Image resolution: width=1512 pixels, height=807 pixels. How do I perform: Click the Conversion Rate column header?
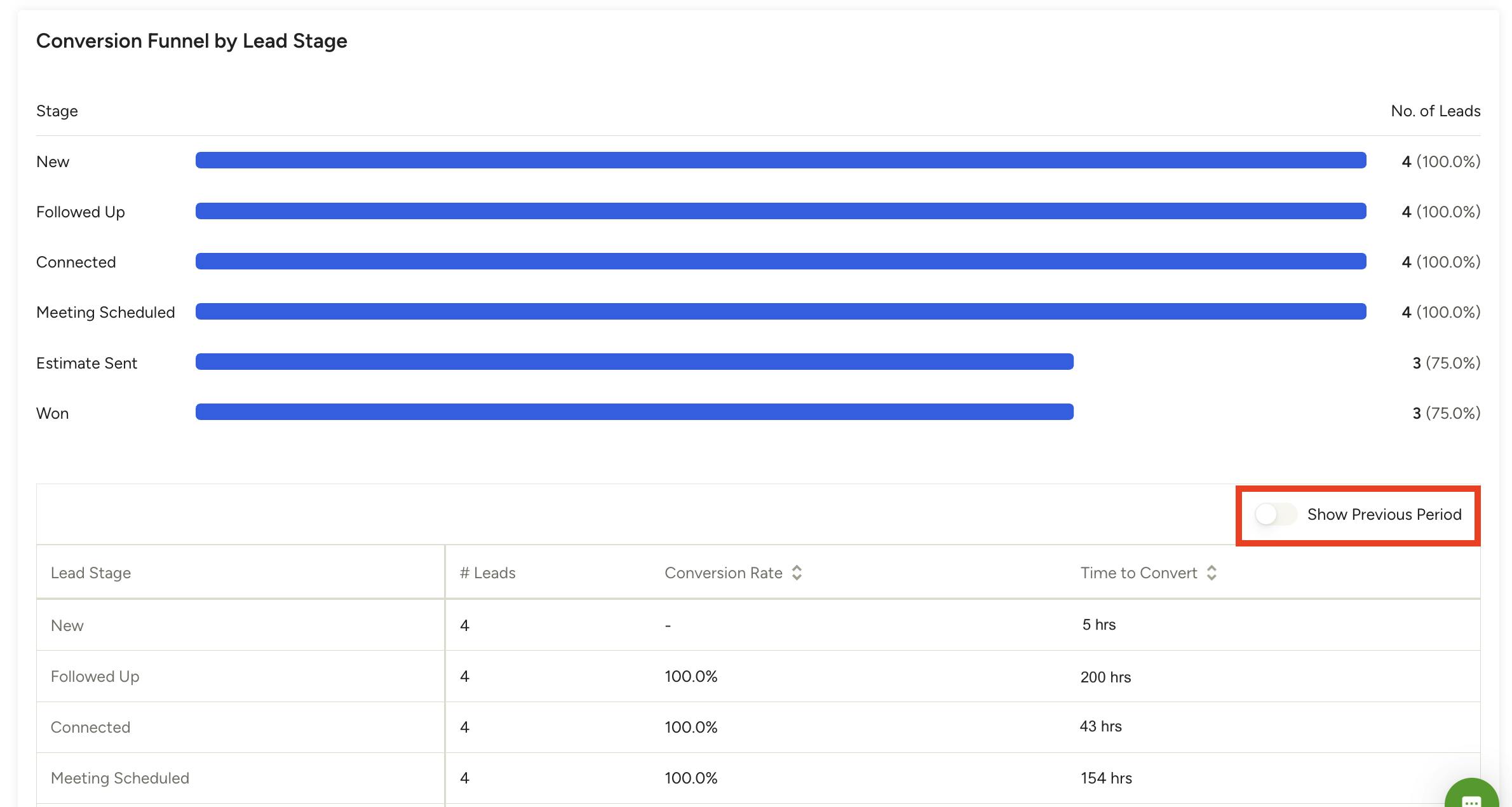pyautogui.click(x=723, y=573)
